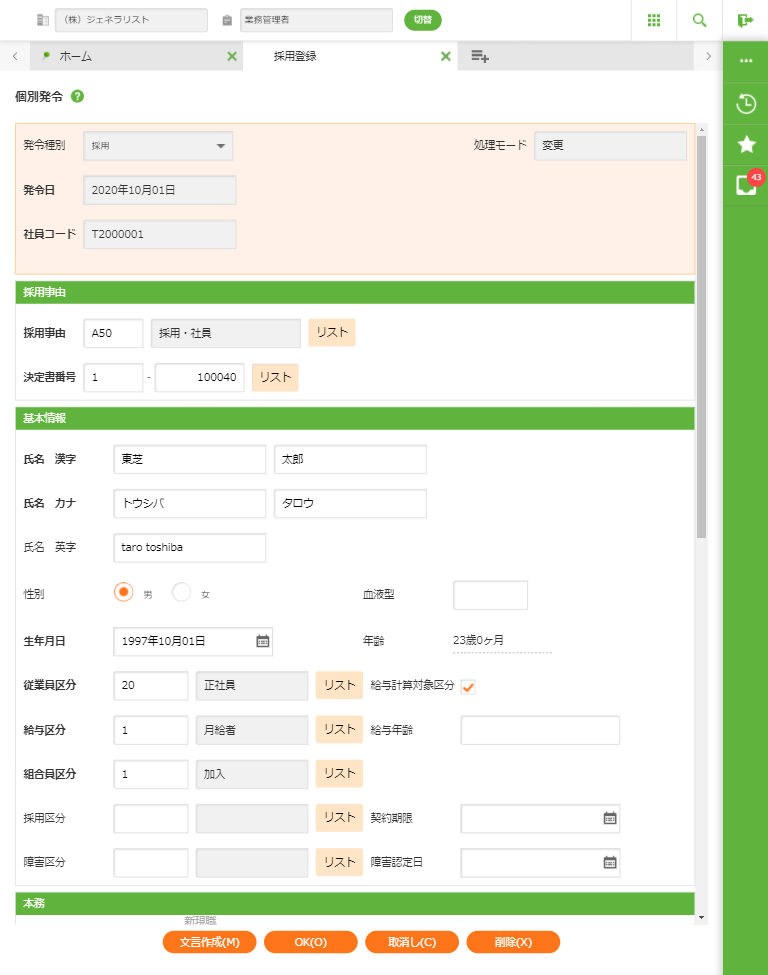Toggle the 給与計算対象区分 checkbox
This screenshot has width=768, height=975.
[x=467, y=686]
